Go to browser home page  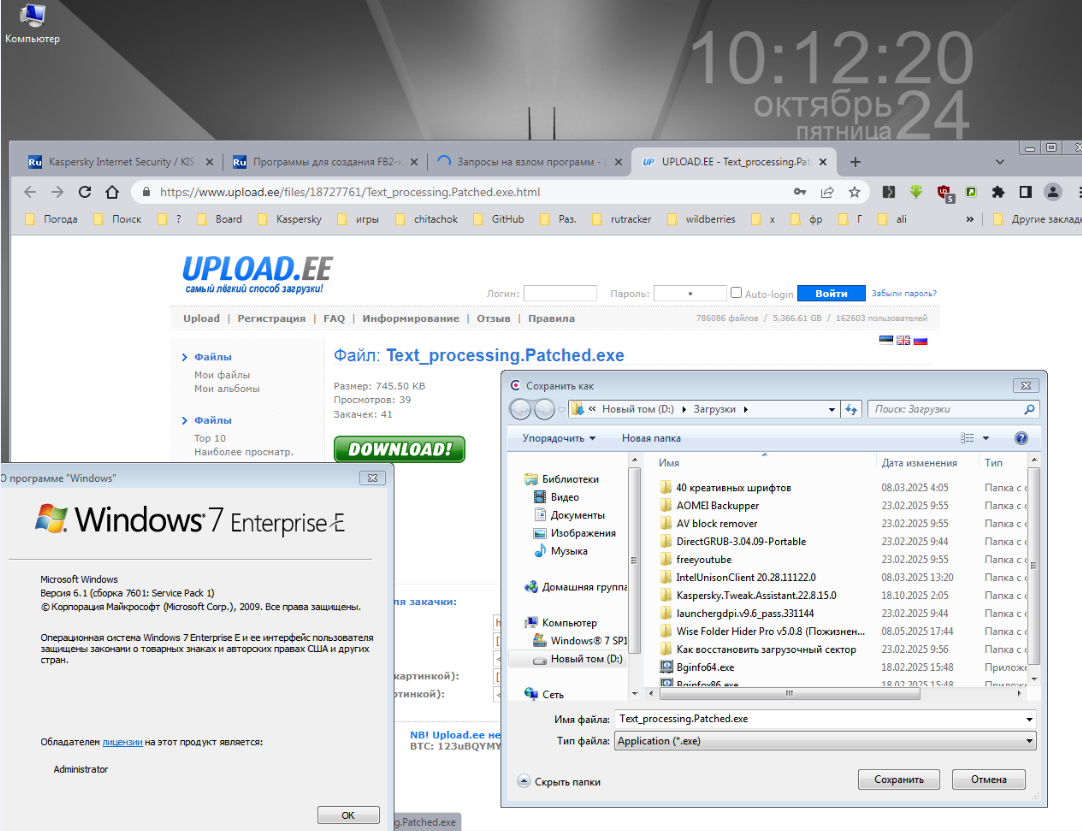tap(112, 192)
